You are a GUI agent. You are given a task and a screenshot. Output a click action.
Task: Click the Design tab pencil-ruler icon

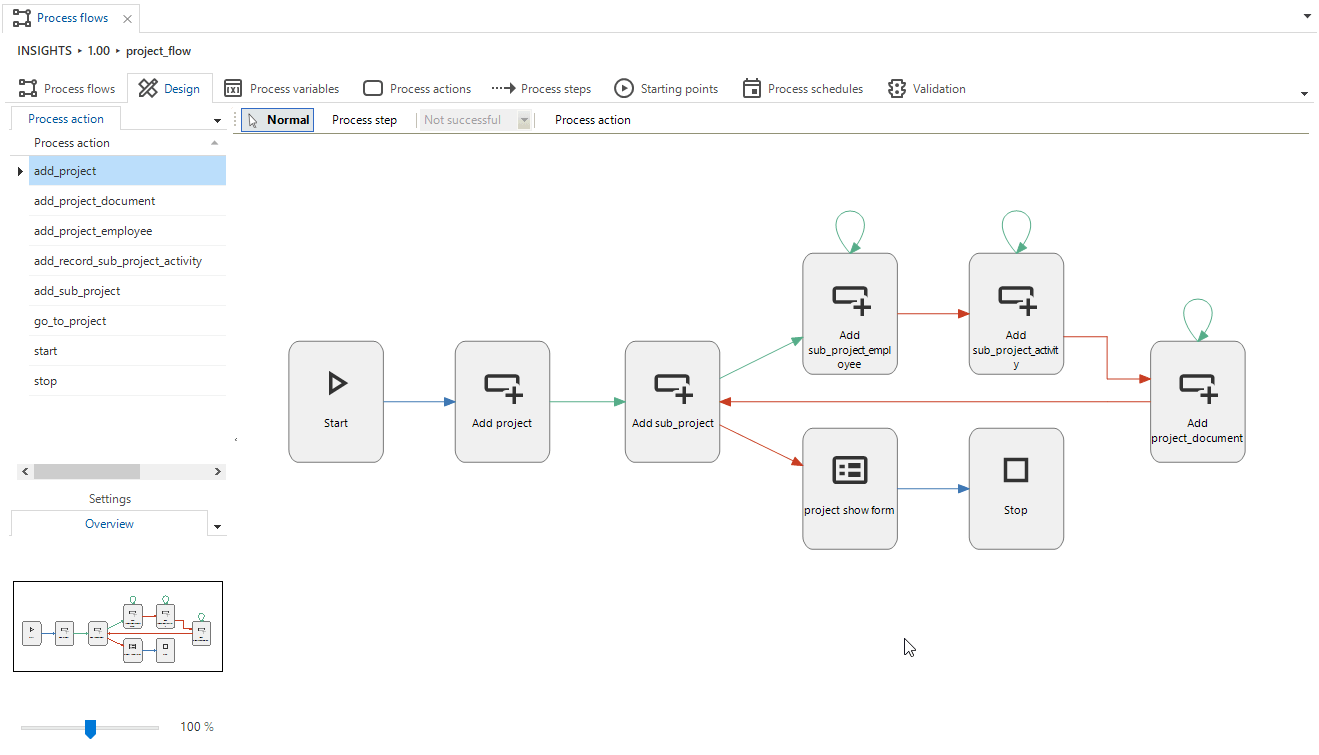(148, 88)
